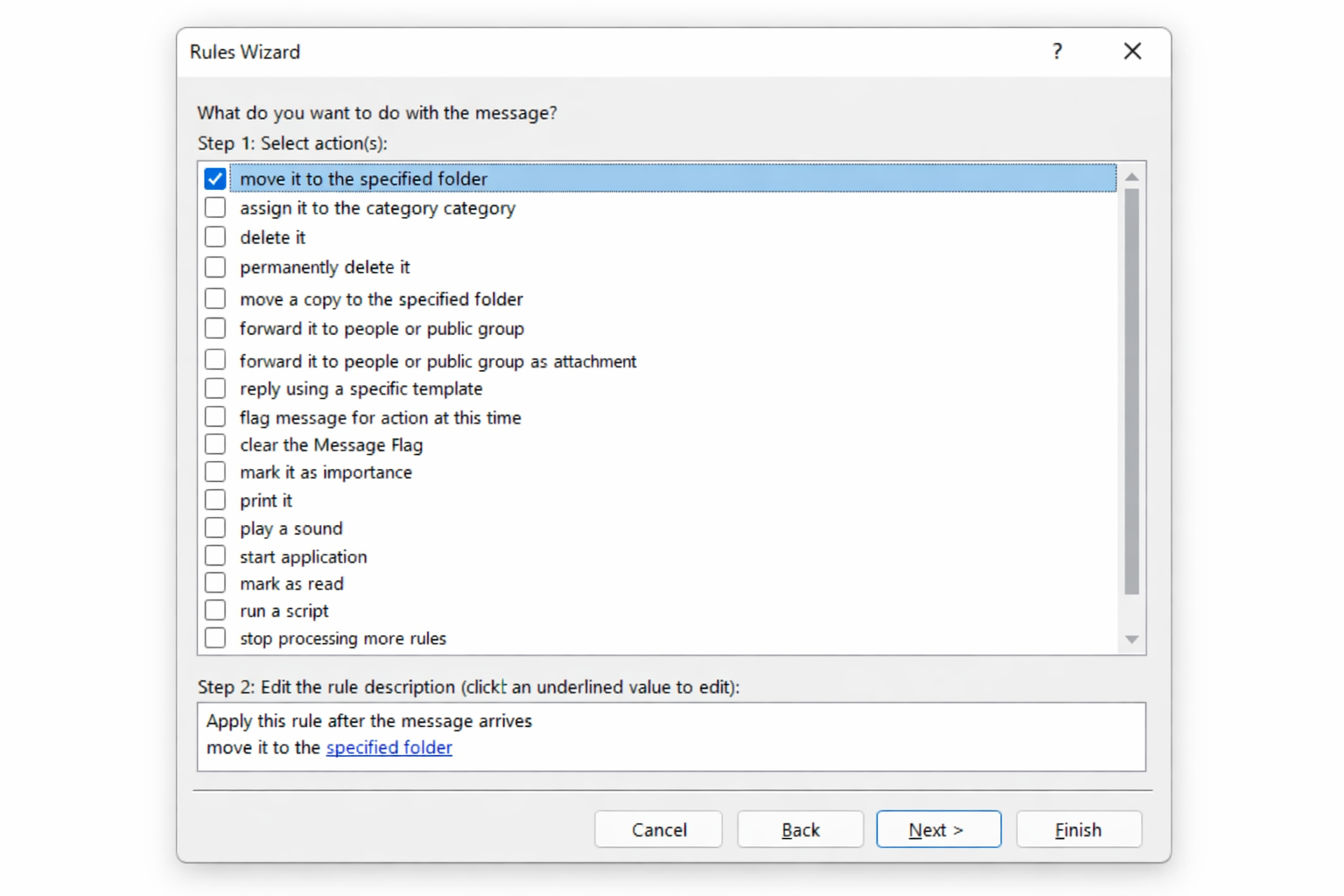Enable 'move a copy to the specified folder'
Viewport: 1344px width, 896px height.
214,298
